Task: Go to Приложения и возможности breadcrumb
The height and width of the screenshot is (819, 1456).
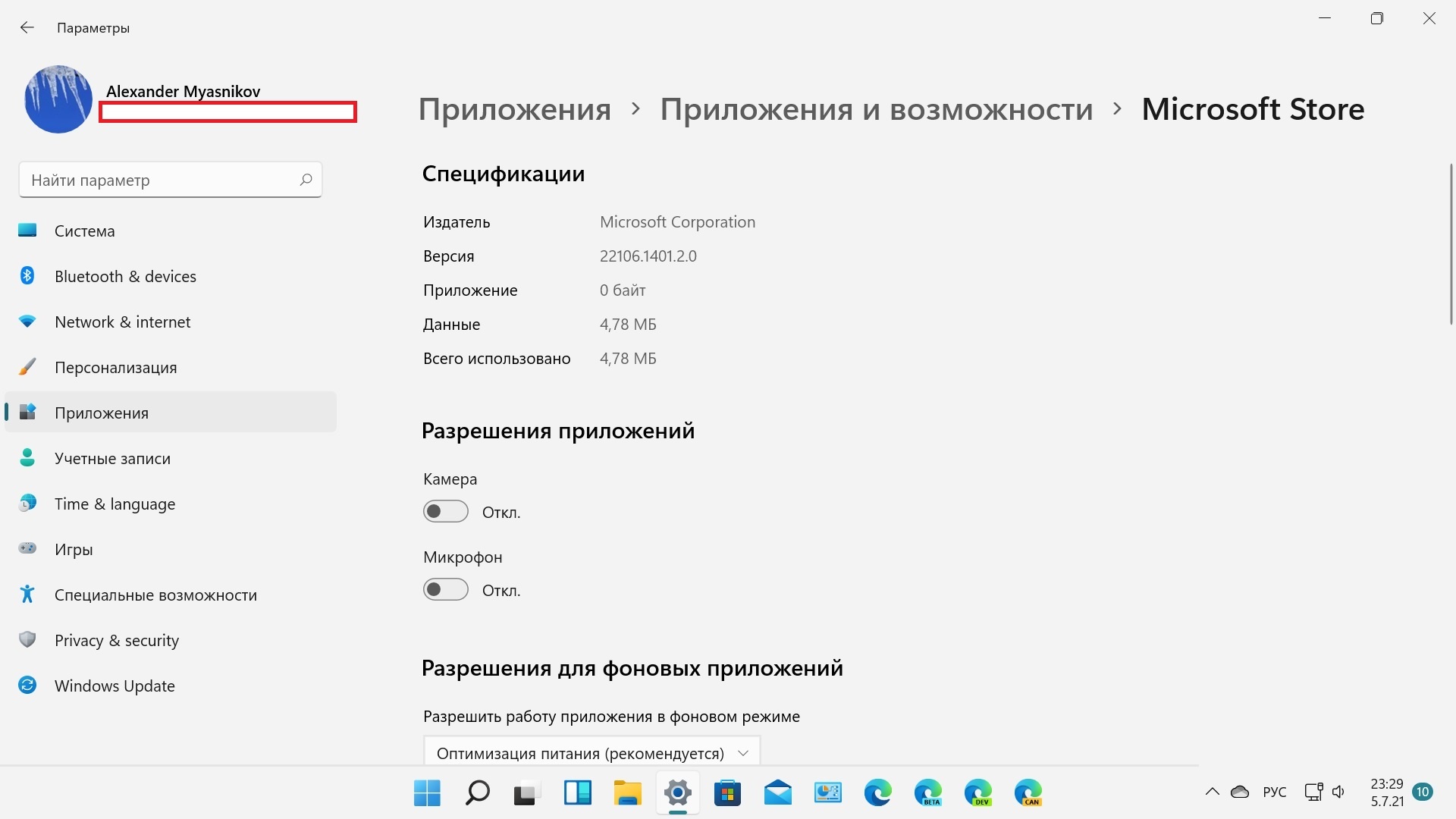Action: (877, 109)
